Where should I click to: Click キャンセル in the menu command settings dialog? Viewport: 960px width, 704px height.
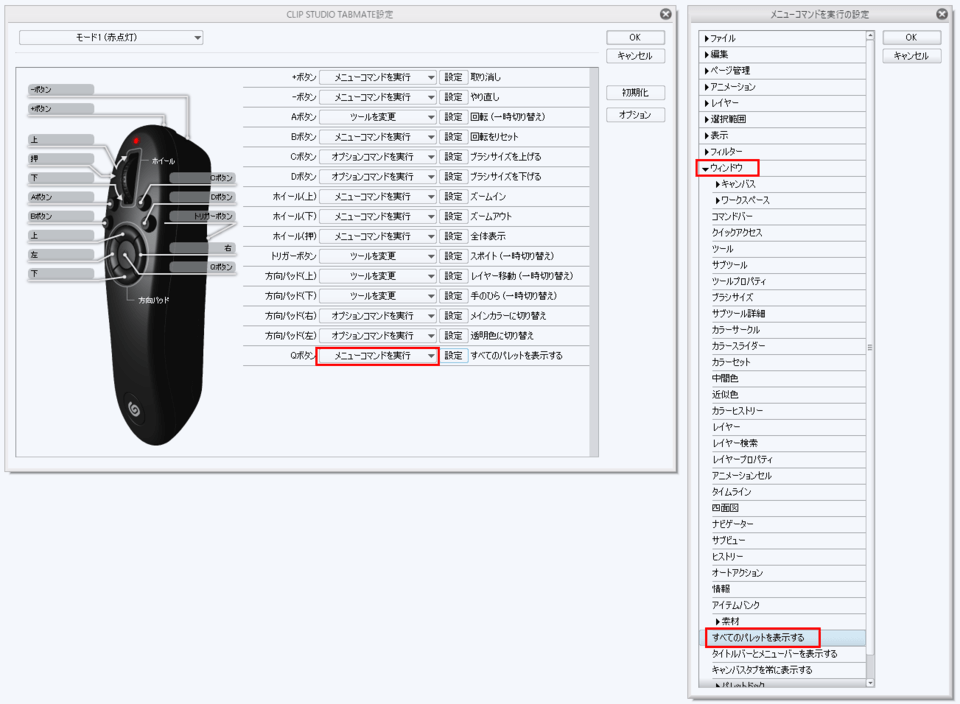(x=911, y=56)
